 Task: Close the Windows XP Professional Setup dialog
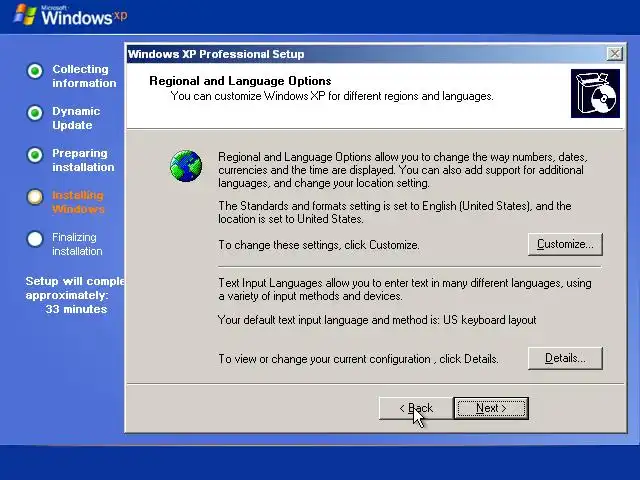(x=614, y=53)
